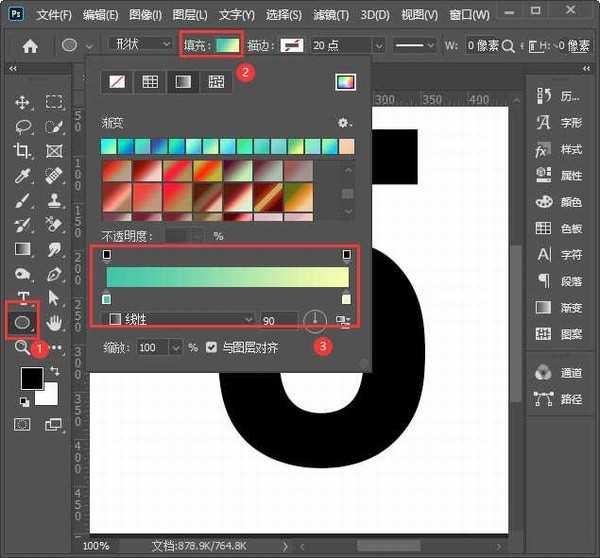Click the gradient angle input field

pyautogui.click(x=278, y=320)
